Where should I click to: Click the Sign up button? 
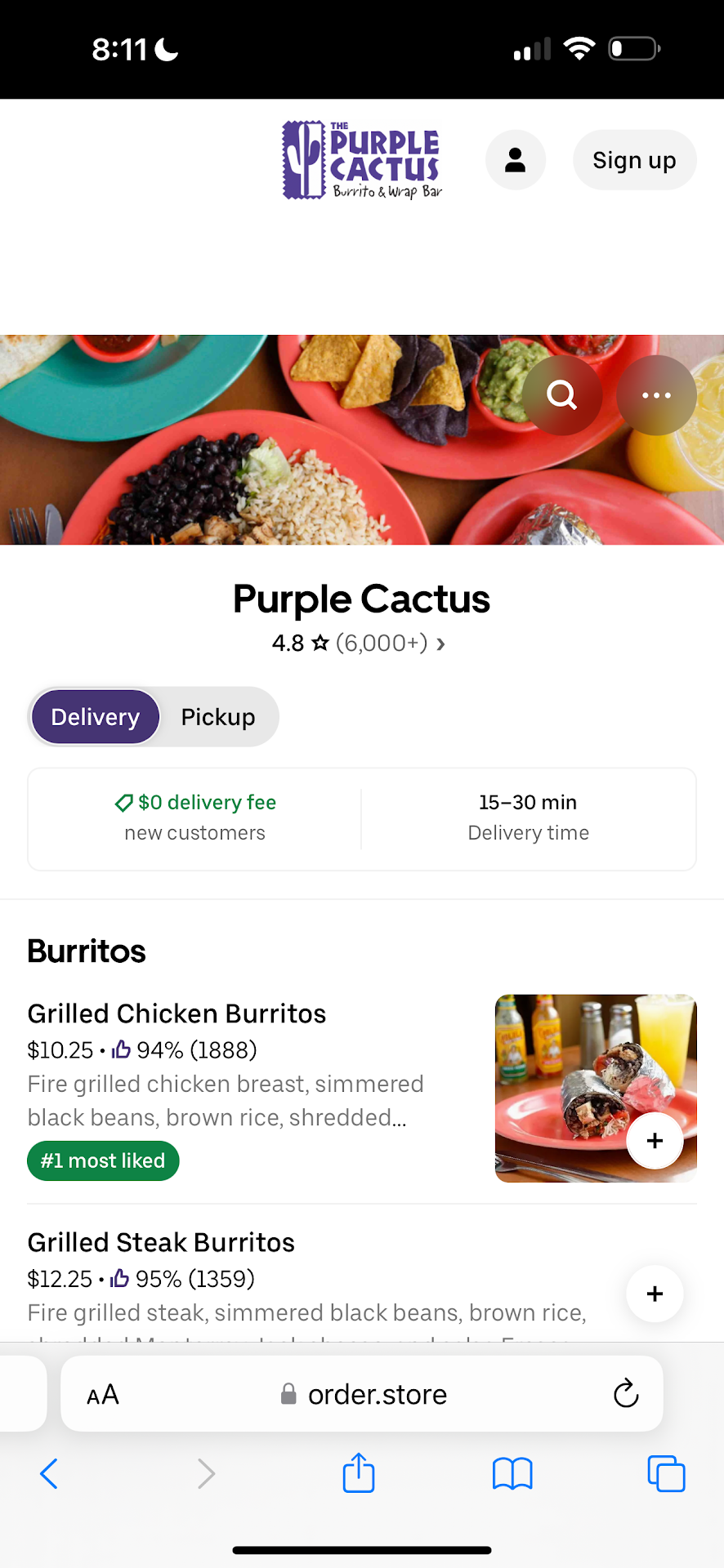634,160
